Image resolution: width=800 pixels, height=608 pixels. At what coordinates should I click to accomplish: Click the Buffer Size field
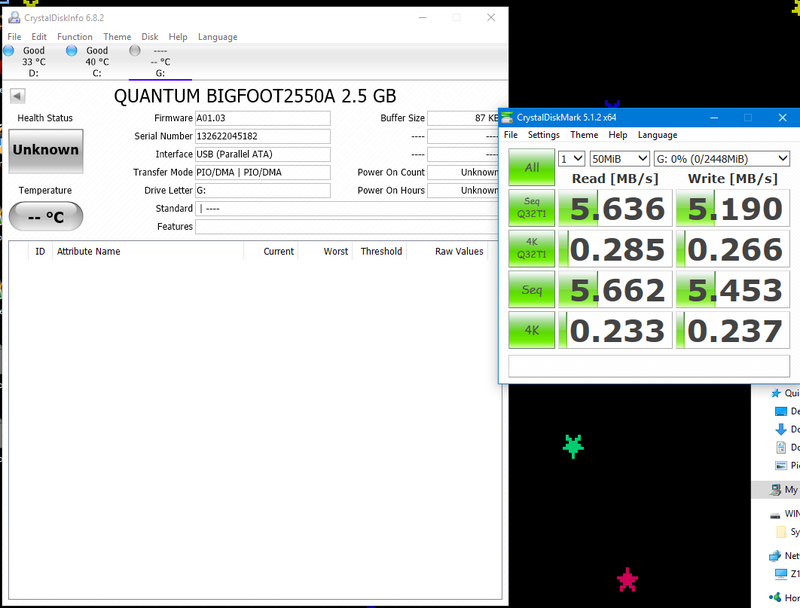coord(463,118)
